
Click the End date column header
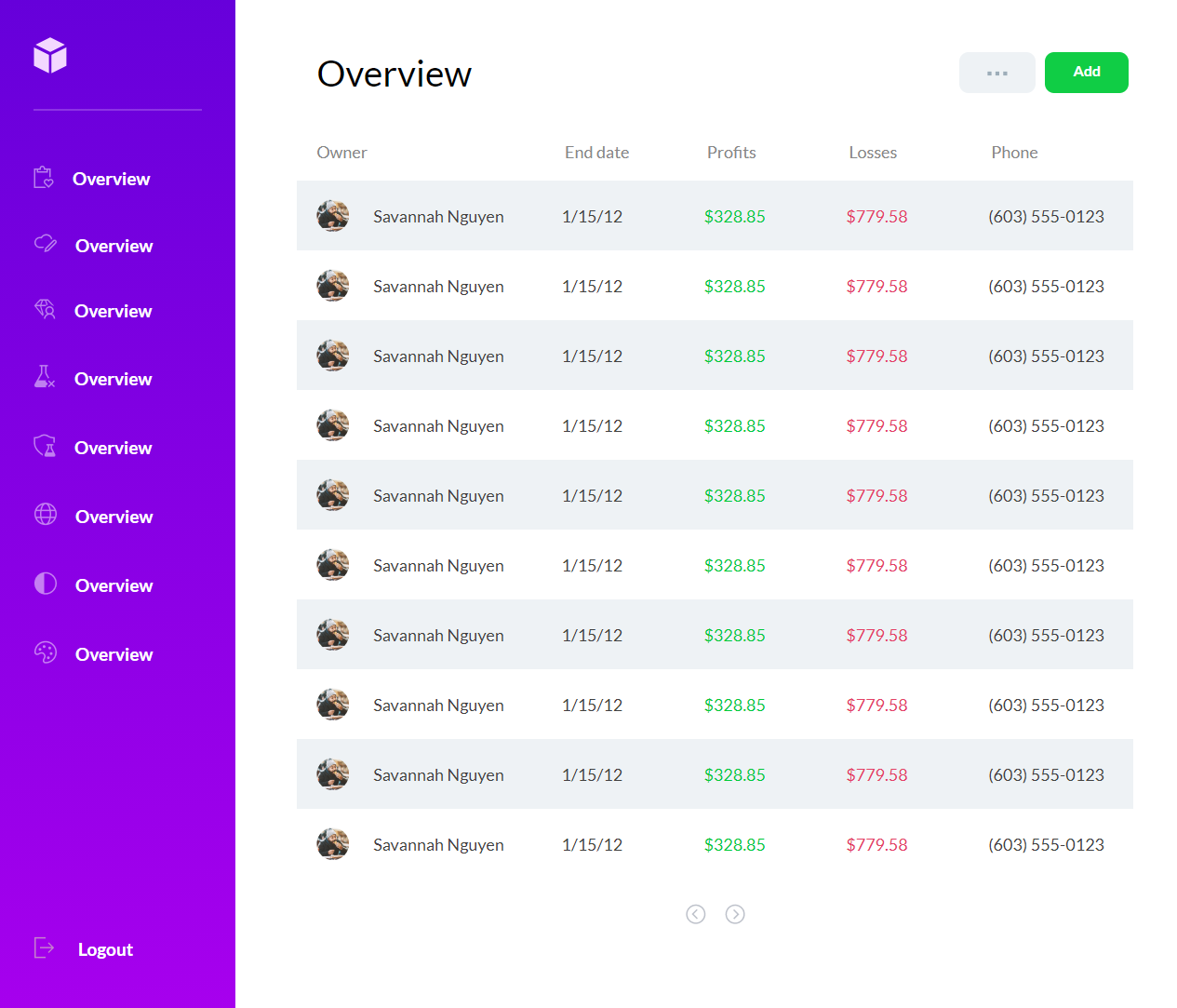click(596, 153)
